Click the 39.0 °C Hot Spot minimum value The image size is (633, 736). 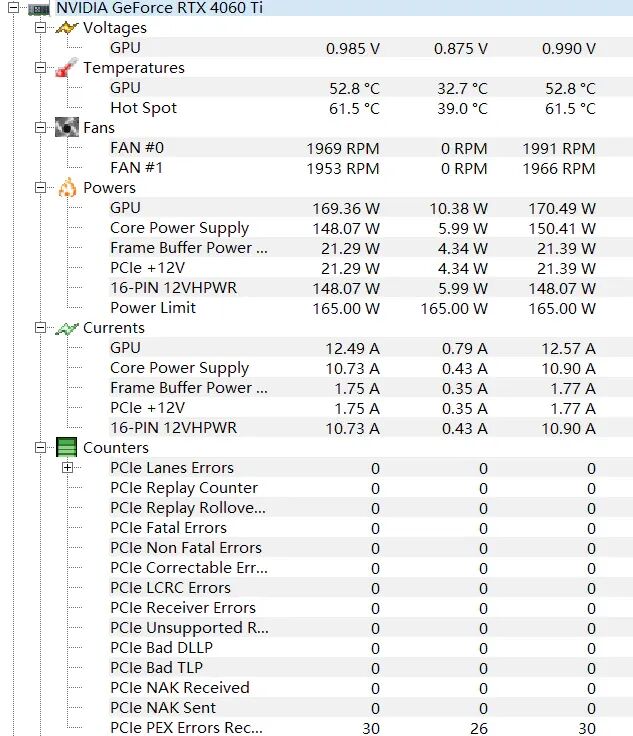tap(462, 108)
